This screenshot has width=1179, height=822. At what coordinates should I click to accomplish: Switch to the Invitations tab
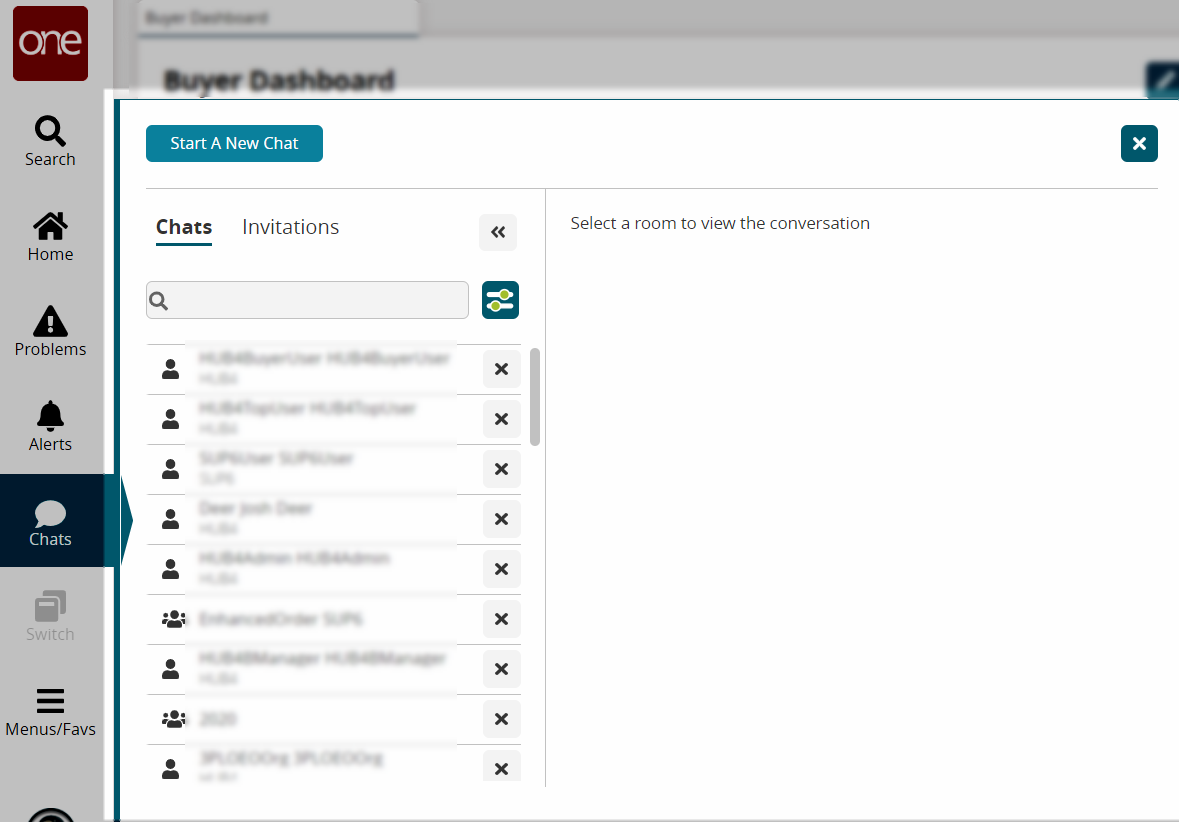coord(290,227)
